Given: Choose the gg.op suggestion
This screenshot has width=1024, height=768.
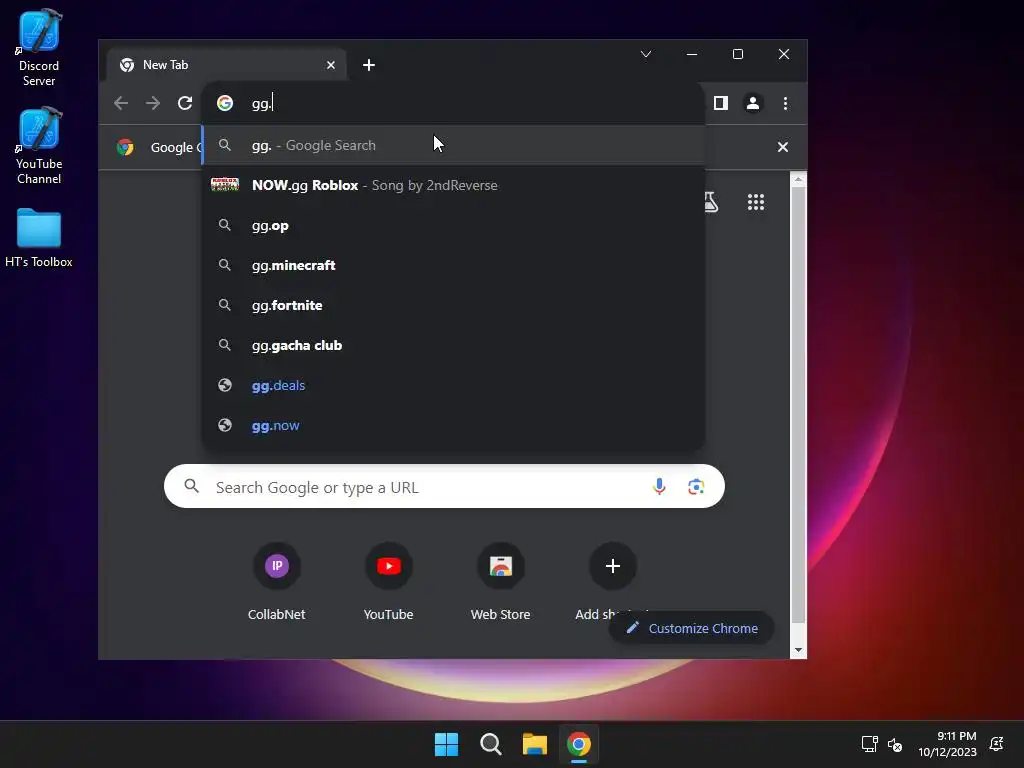Looking at the screenshot, I should pos(453,225).
